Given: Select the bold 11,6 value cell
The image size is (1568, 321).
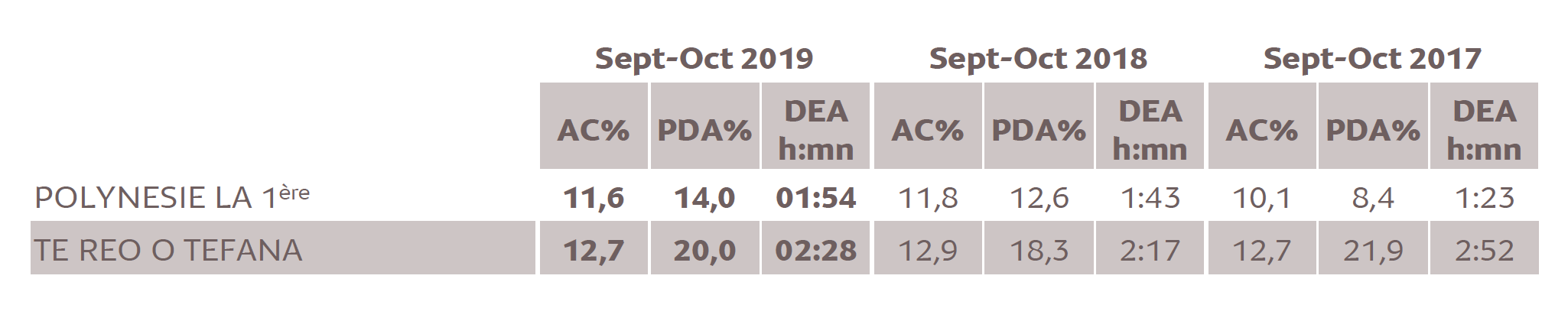Looking at the screenshot, I should 594,199.
